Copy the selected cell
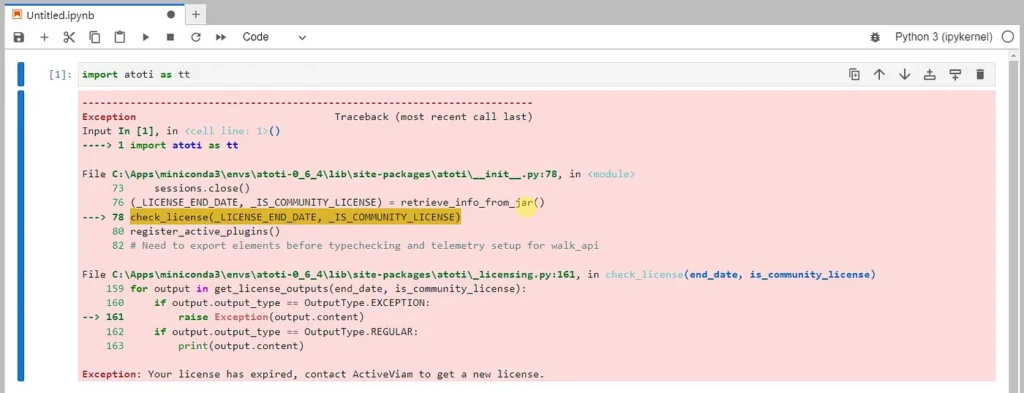Image resolution: width=1024 pixels, height=393 pixels. click(x=95, y=37)
